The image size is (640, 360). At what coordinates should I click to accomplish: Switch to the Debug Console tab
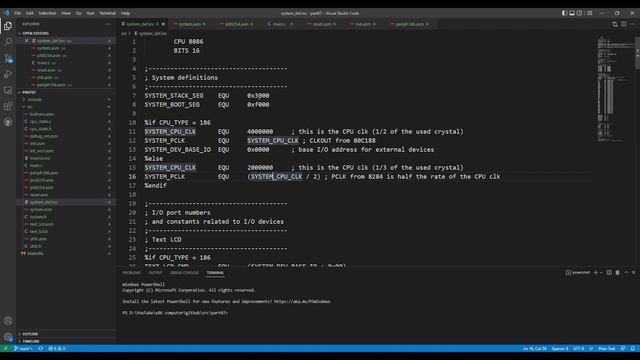click(x=184, y=273)
